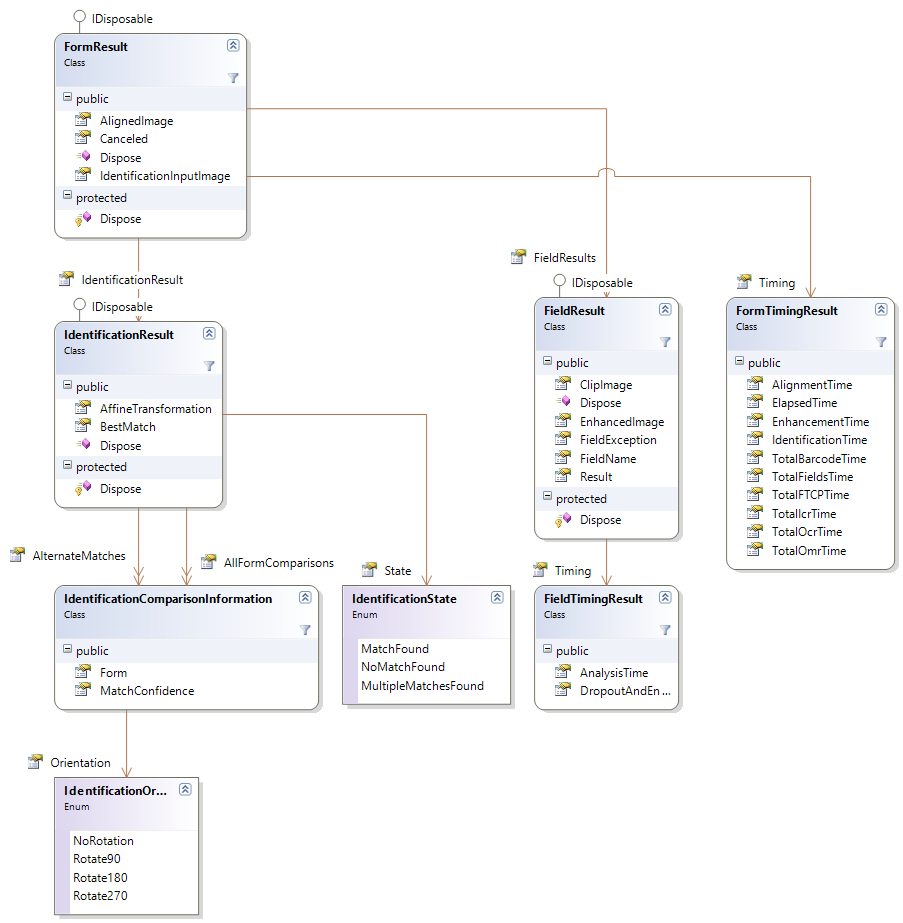Collapse the IdentificationState enum box with its chevron
This screenshot has height=923, width=903.
497,597
